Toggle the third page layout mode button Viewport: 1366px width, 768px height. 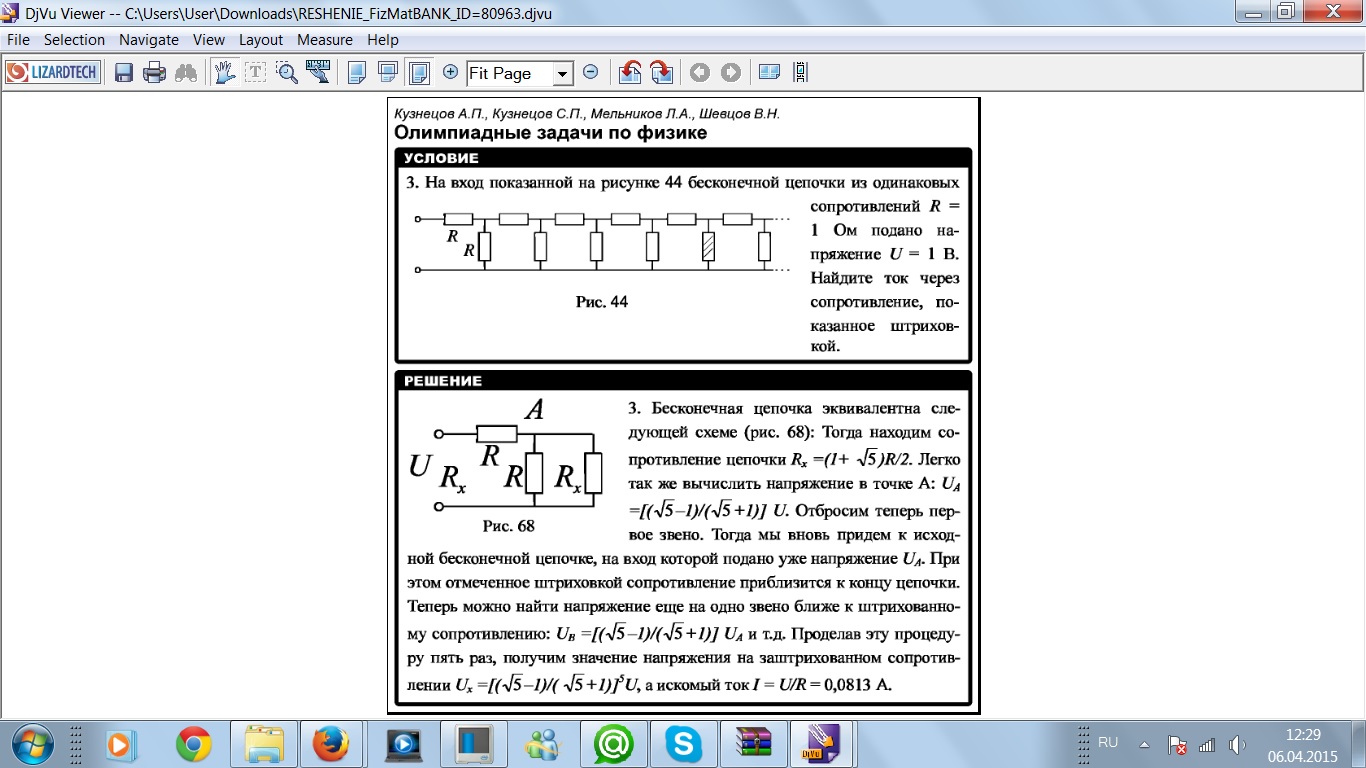[x=419, y=72]
